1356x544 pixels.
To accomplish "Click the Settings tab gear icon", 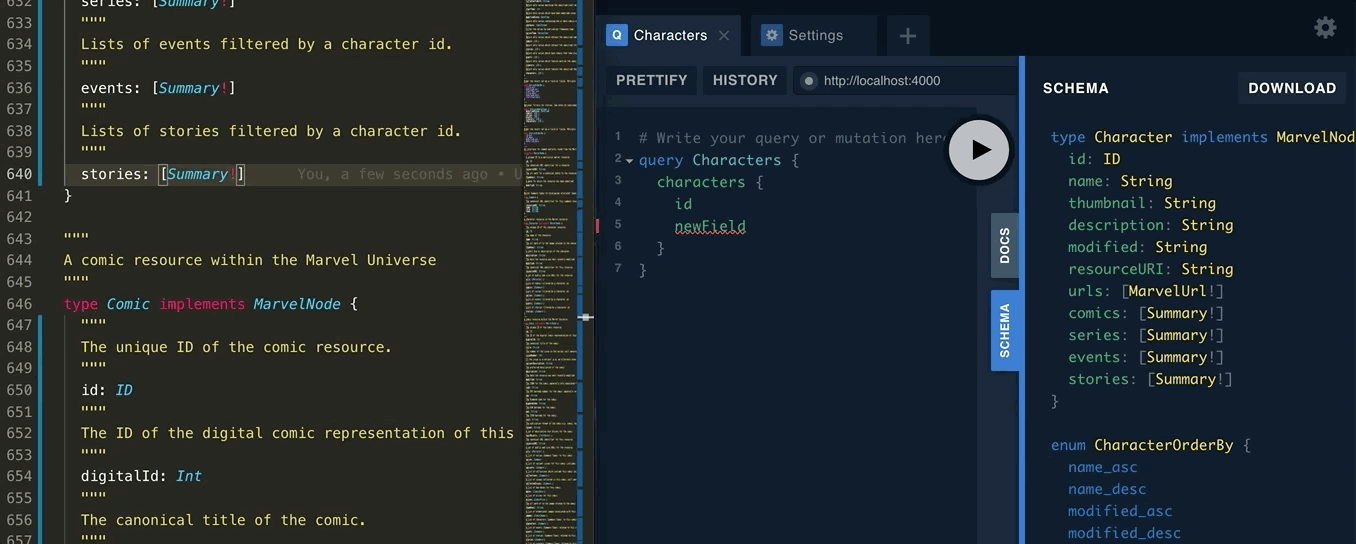I will click(771, 35).
